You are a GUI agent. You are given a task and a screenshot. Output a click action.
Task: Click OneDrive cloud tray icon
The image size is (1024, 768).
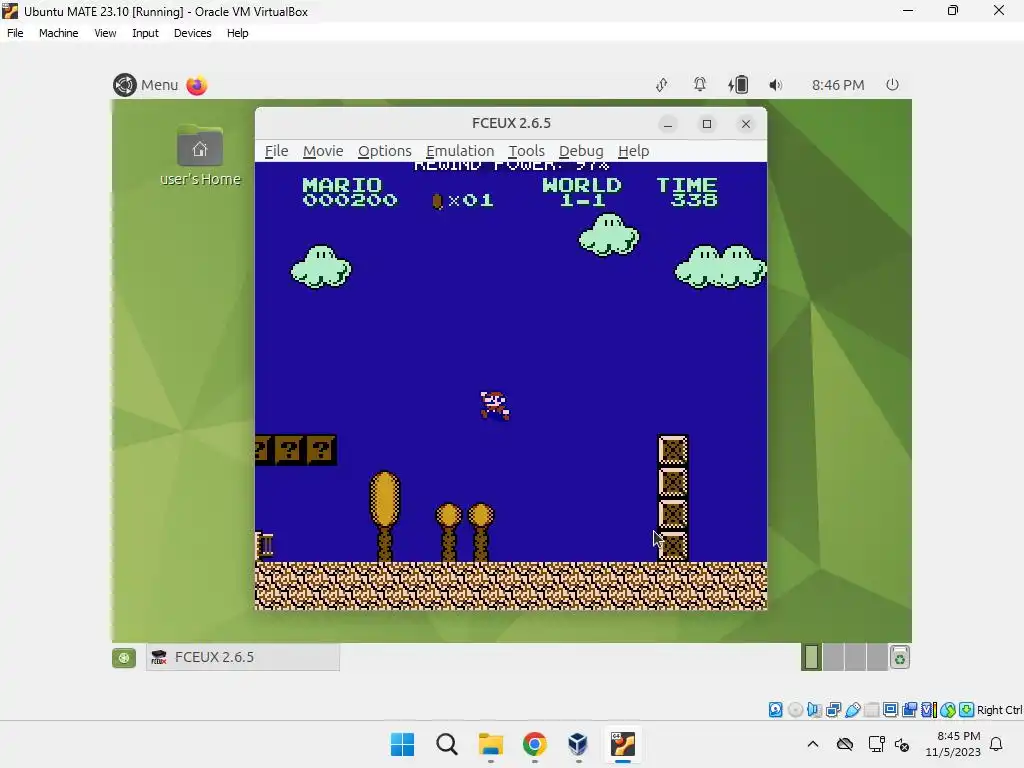[x=845, y=744]
